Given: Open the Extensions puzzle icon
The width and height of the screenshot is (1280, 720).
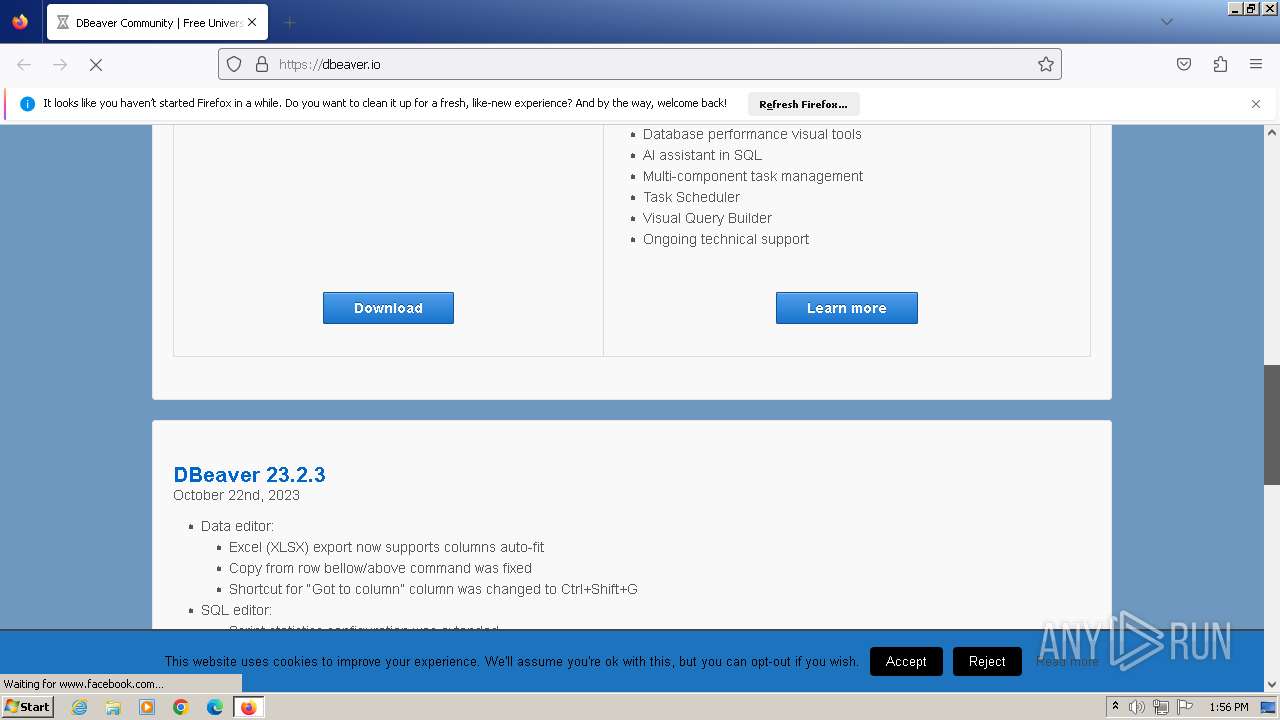Looking at the screenshot, I should (1220, 64).
